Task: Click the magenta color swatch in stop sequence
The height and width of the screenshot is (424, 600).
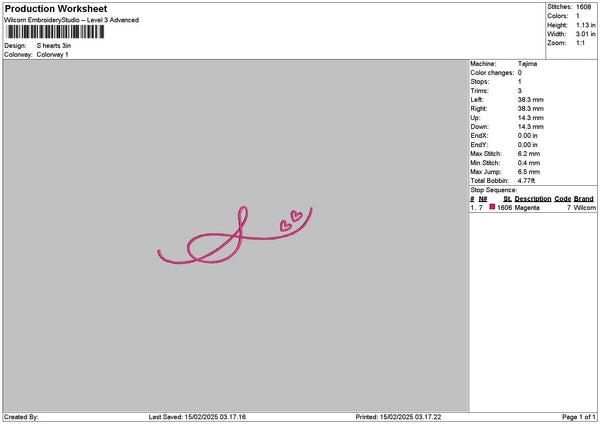Action: pos(492,207)
